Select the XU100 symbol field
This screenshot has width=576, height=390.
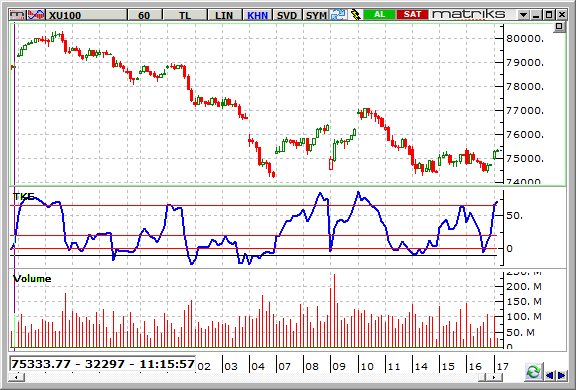tap(86, 15)
